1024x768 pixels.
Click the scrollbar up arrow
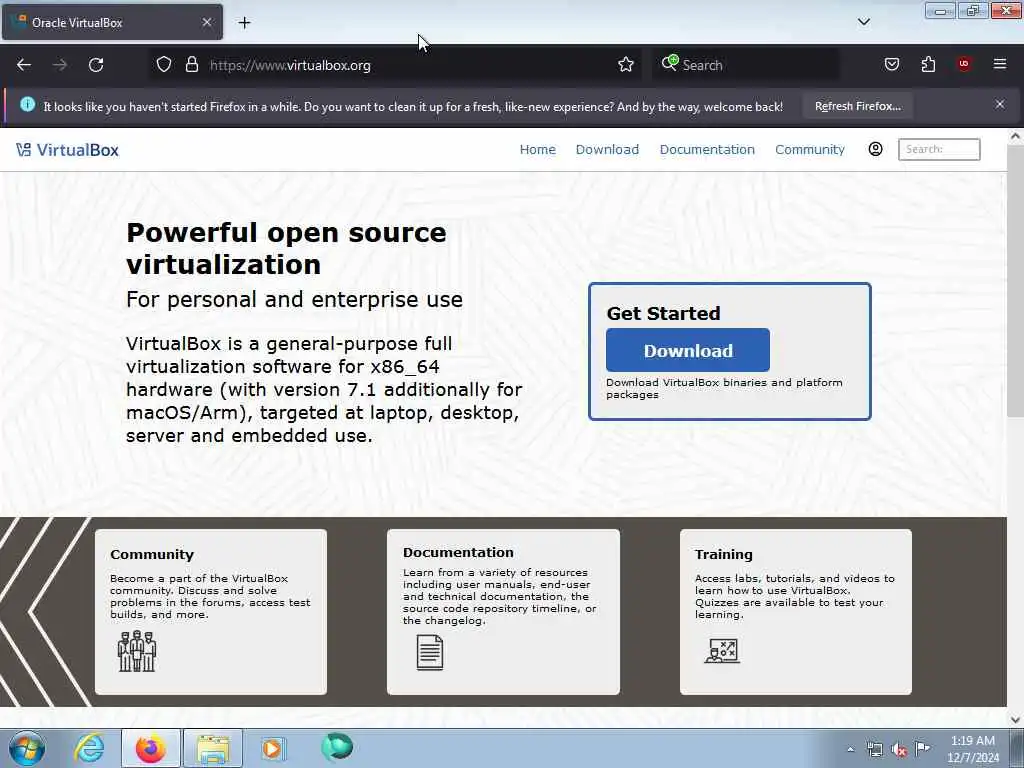click(x=1015, y=136)
